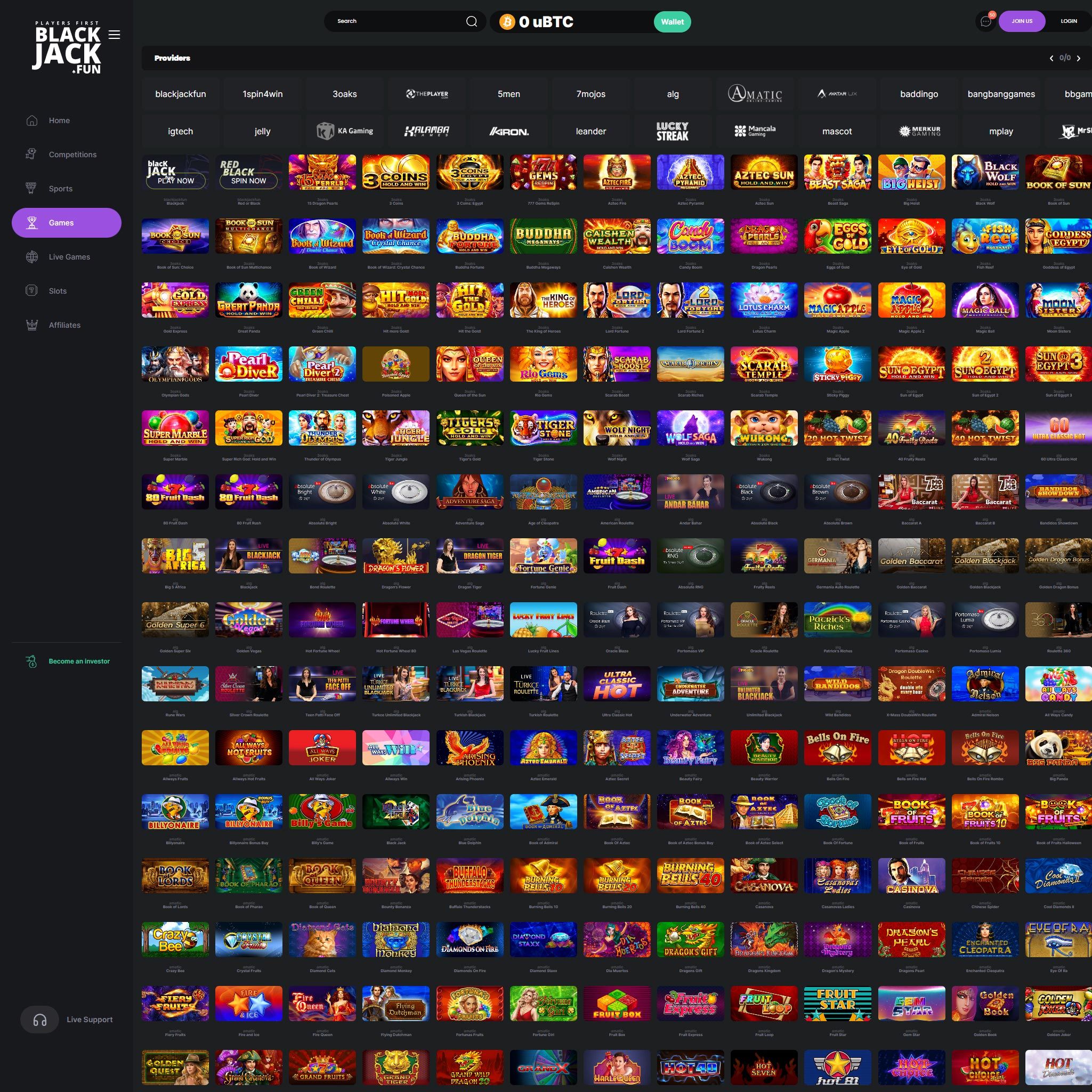This screenshot has width=1092, height=1092.
Task: Choose the Lucky Streak provider logo
Action: (x=672, y=131)
